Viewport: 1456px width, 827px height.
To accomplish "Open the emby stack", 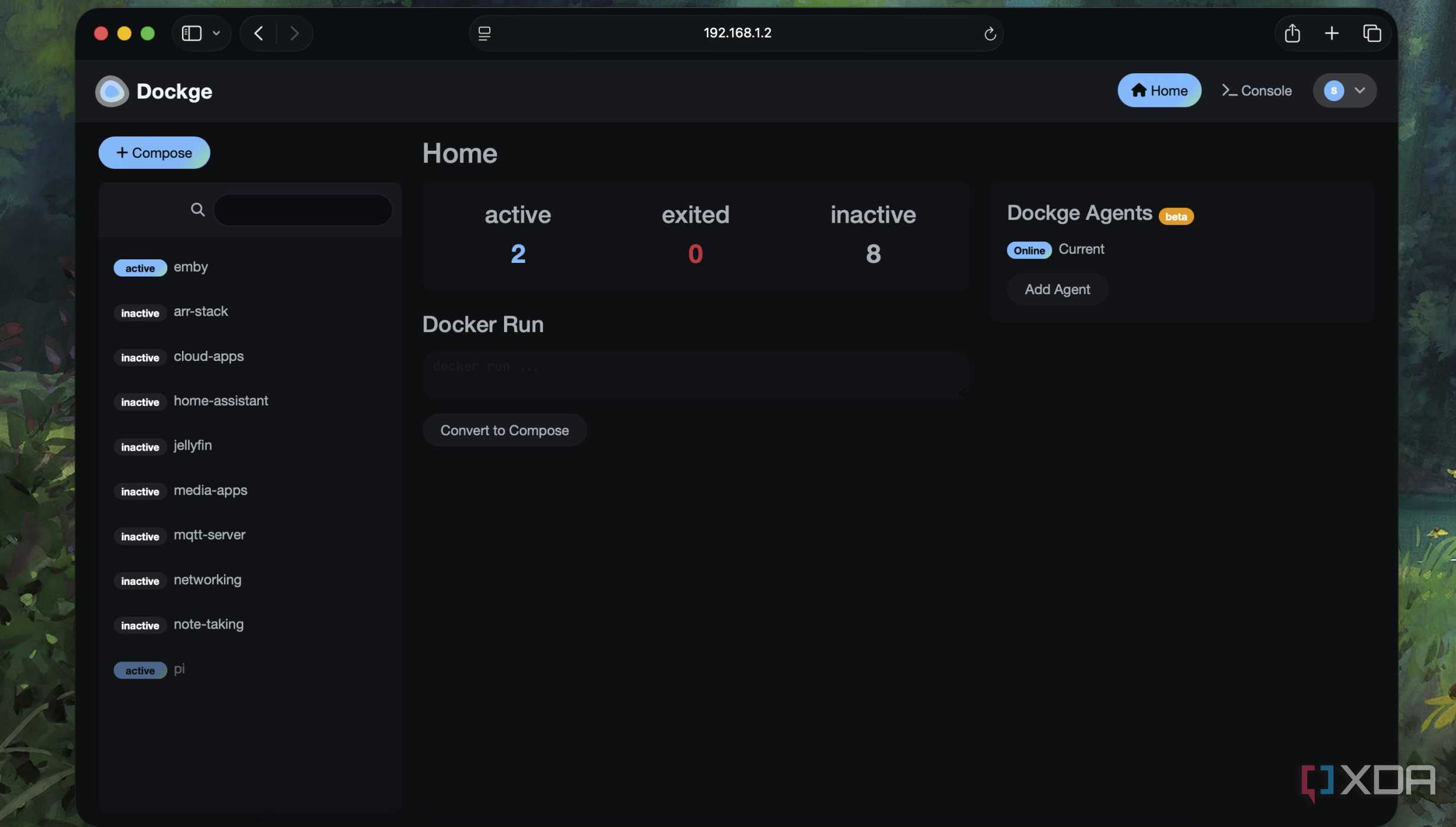I will tap(250, 267).
